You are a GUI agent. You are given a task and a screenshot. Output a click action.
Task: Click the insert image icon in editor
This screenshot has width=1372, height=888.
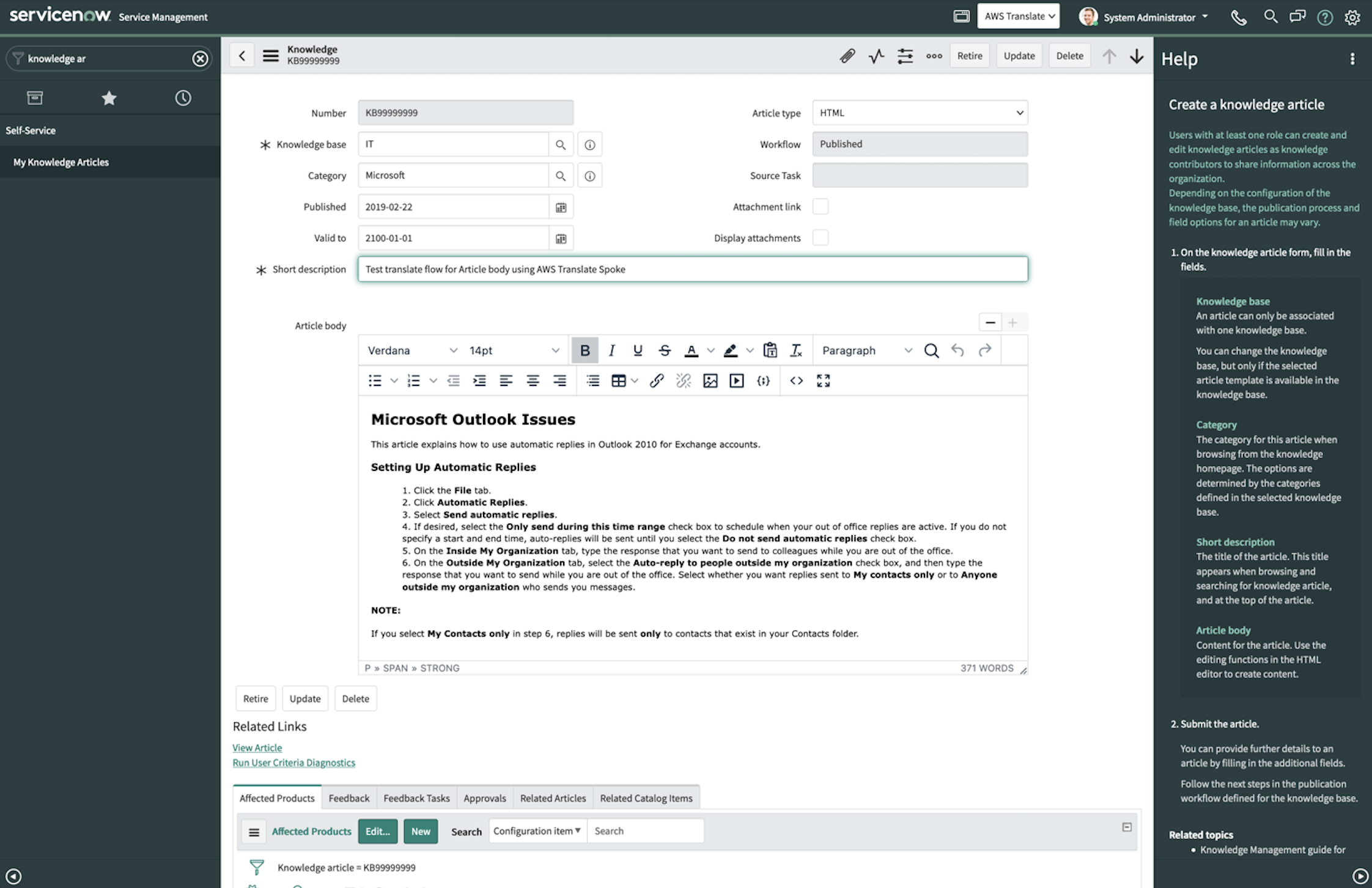pos(710,381)
